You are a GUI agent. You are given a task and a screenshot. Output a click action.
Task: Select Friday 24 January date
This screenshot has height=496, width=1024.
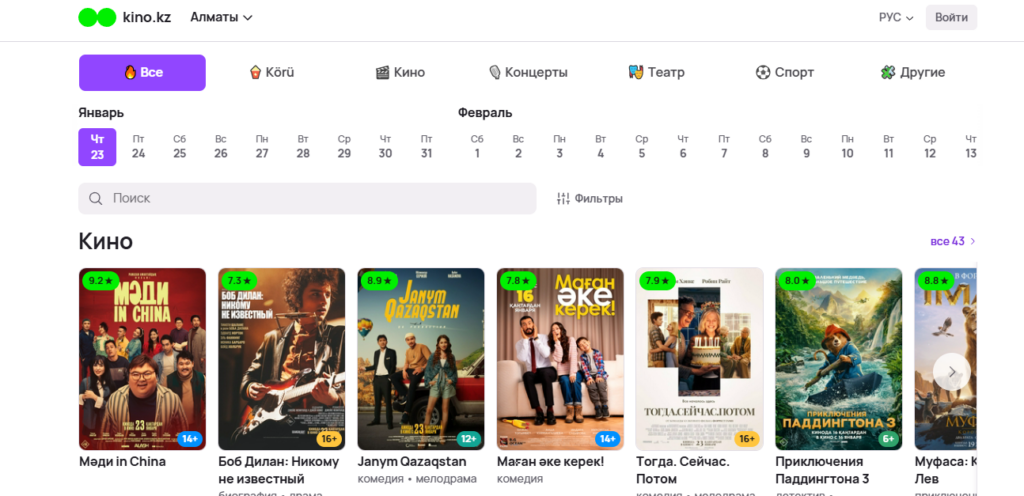click(x=138, y=147)
